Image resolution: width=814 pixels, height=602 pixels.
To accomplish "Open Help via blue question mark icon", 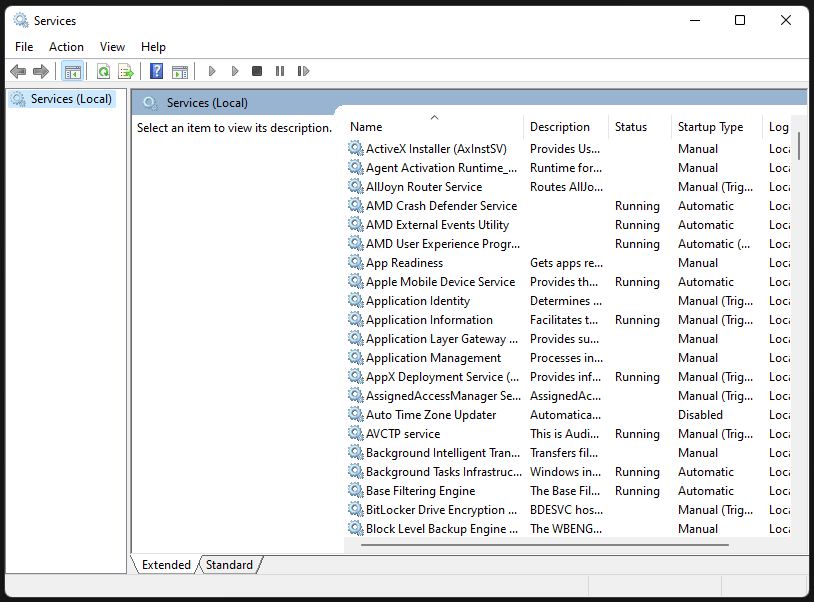I will pos(156,71).
